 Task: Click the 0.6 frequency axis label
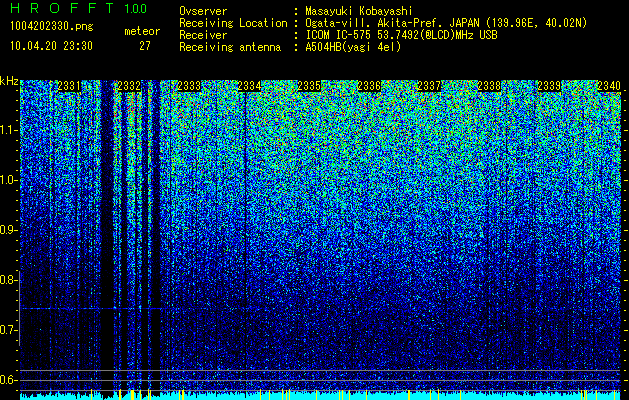(8, 380)
